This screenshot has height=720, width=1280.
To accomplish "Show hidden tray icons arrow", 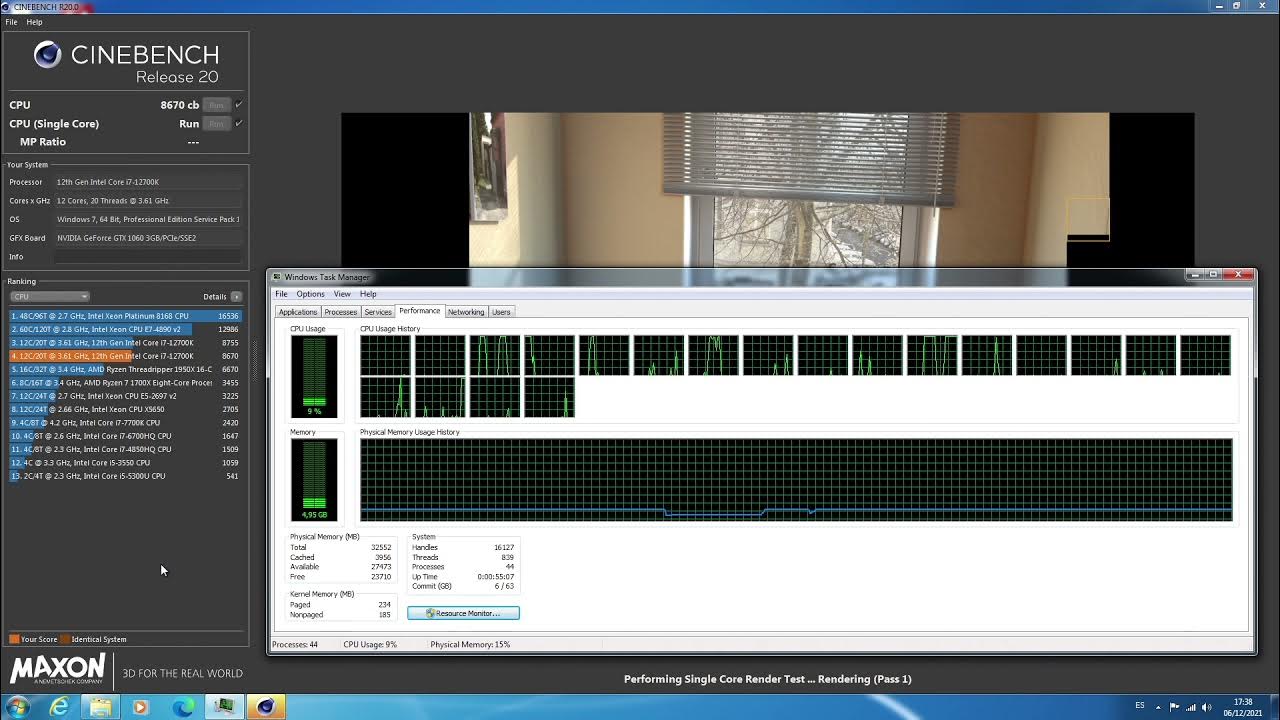I will [x=1160, y=707].
